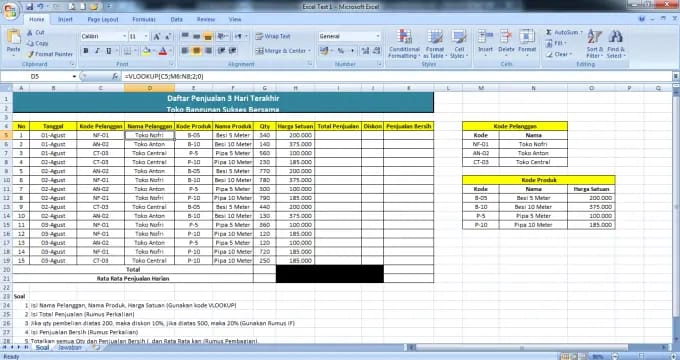This screenshot has height=360, width=680.
Task: Activate the Format Painter
Action: click(x=50, y=54)
